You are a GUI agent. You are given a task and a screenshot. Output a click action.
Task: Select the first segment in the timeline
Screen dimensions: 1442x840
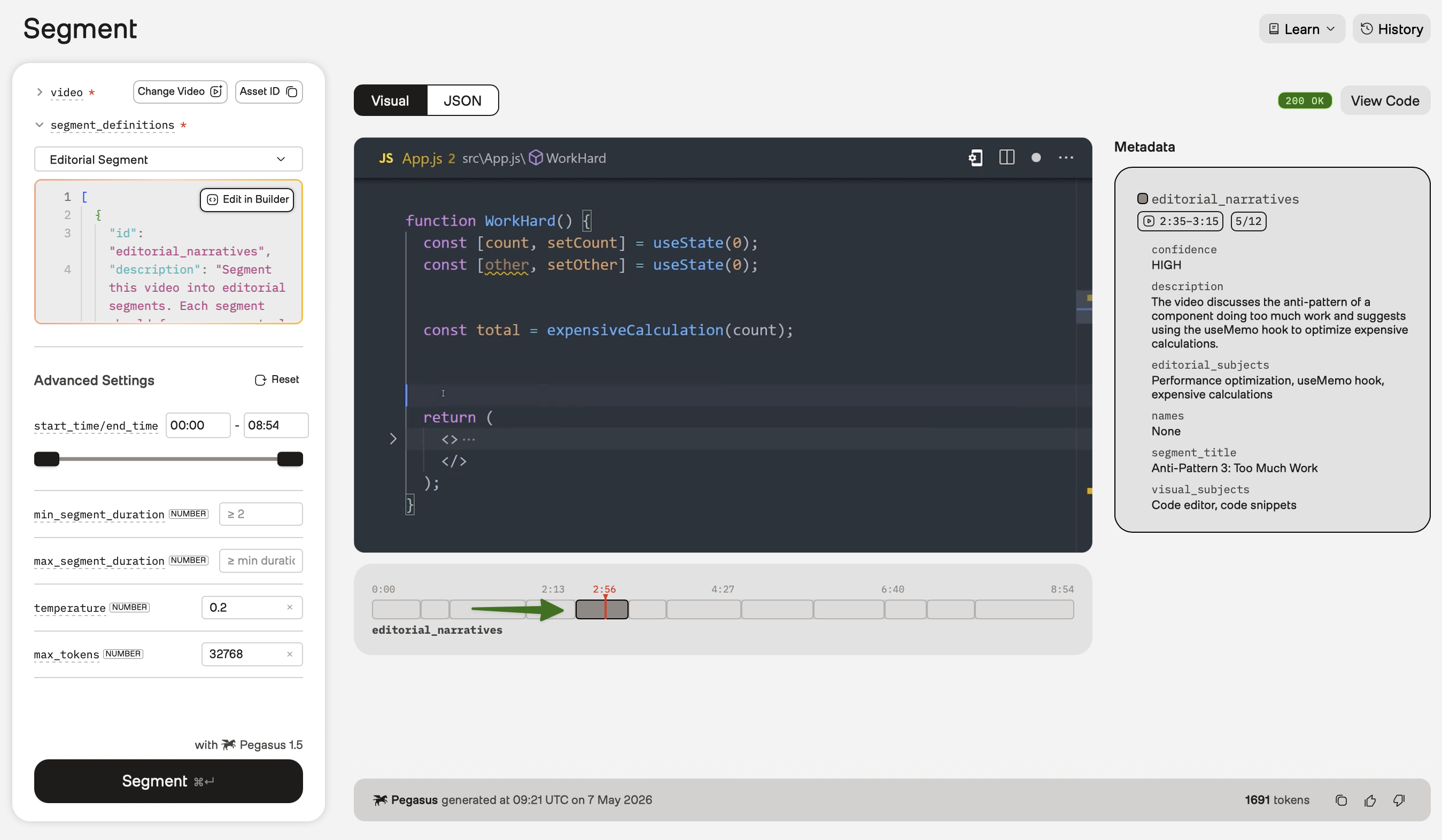pos(396,609)
